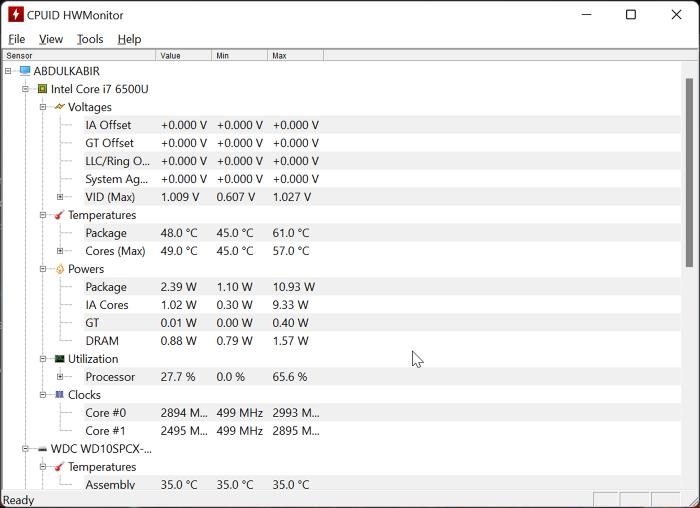Select the Cores (Max) label
The image size is (700, 508).
coord(115,251)
